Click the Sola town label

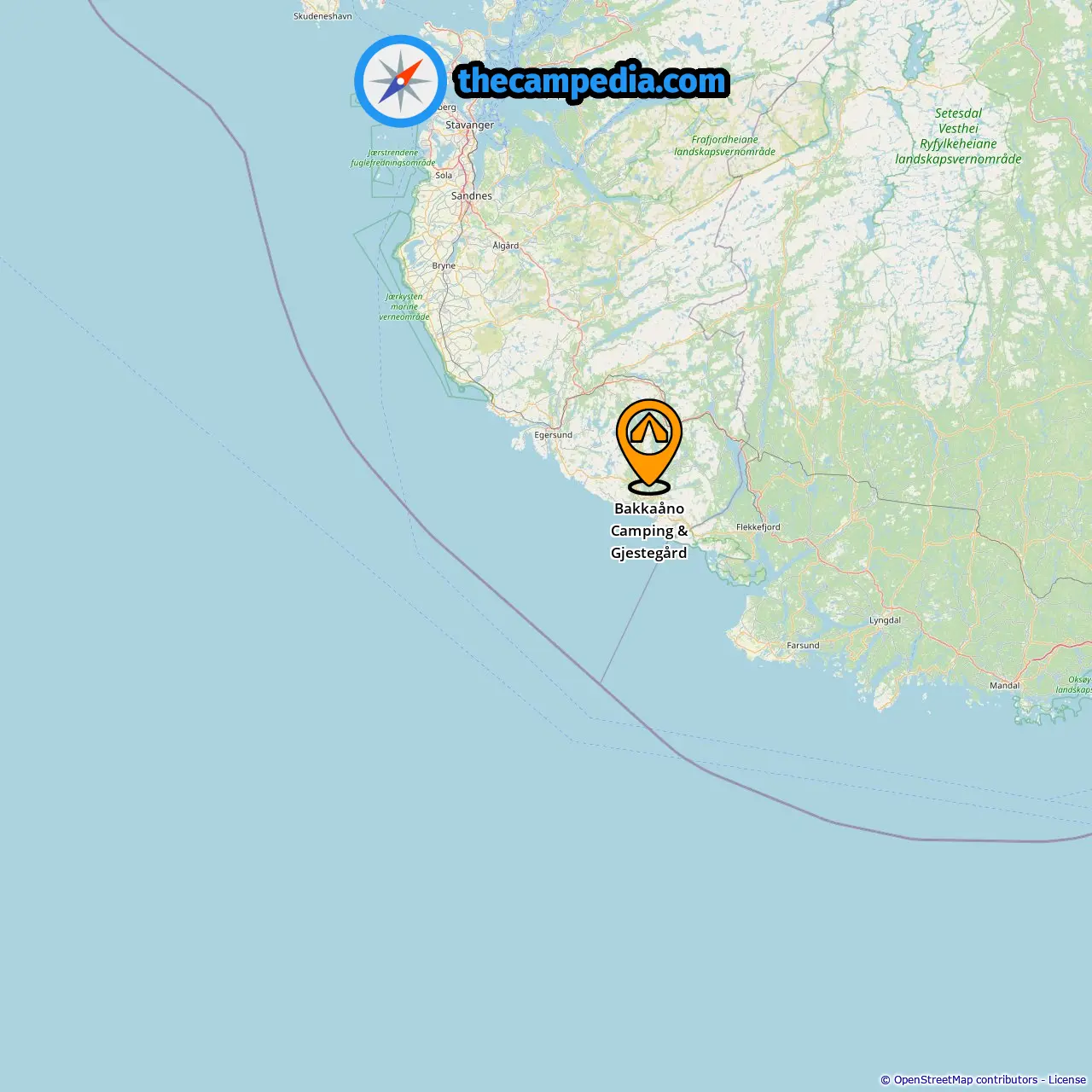coord(444,176)
